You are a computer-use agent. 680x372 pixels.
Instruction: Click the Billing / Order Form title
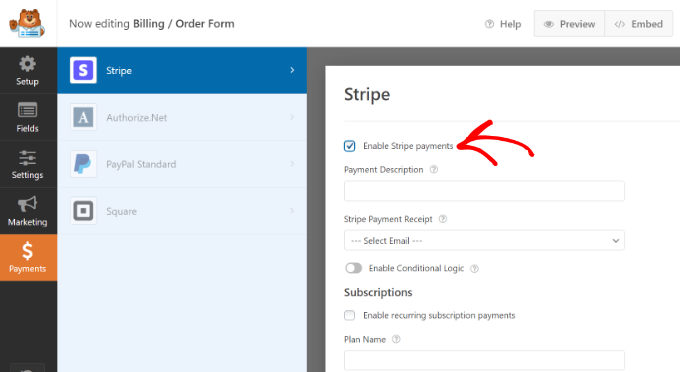(x=183, y=23)
